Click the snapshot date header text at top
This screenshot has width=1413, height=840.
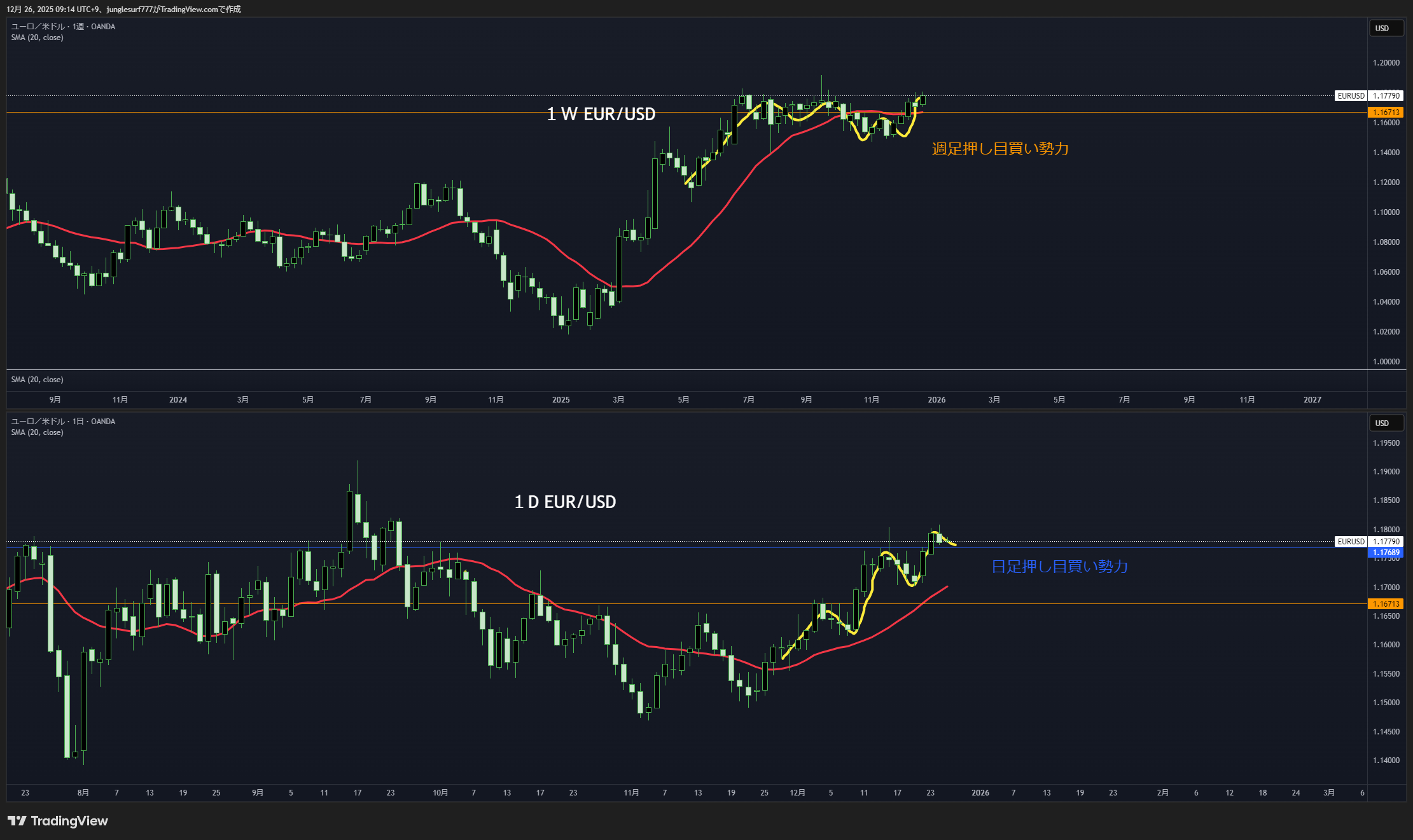point(123,9)
